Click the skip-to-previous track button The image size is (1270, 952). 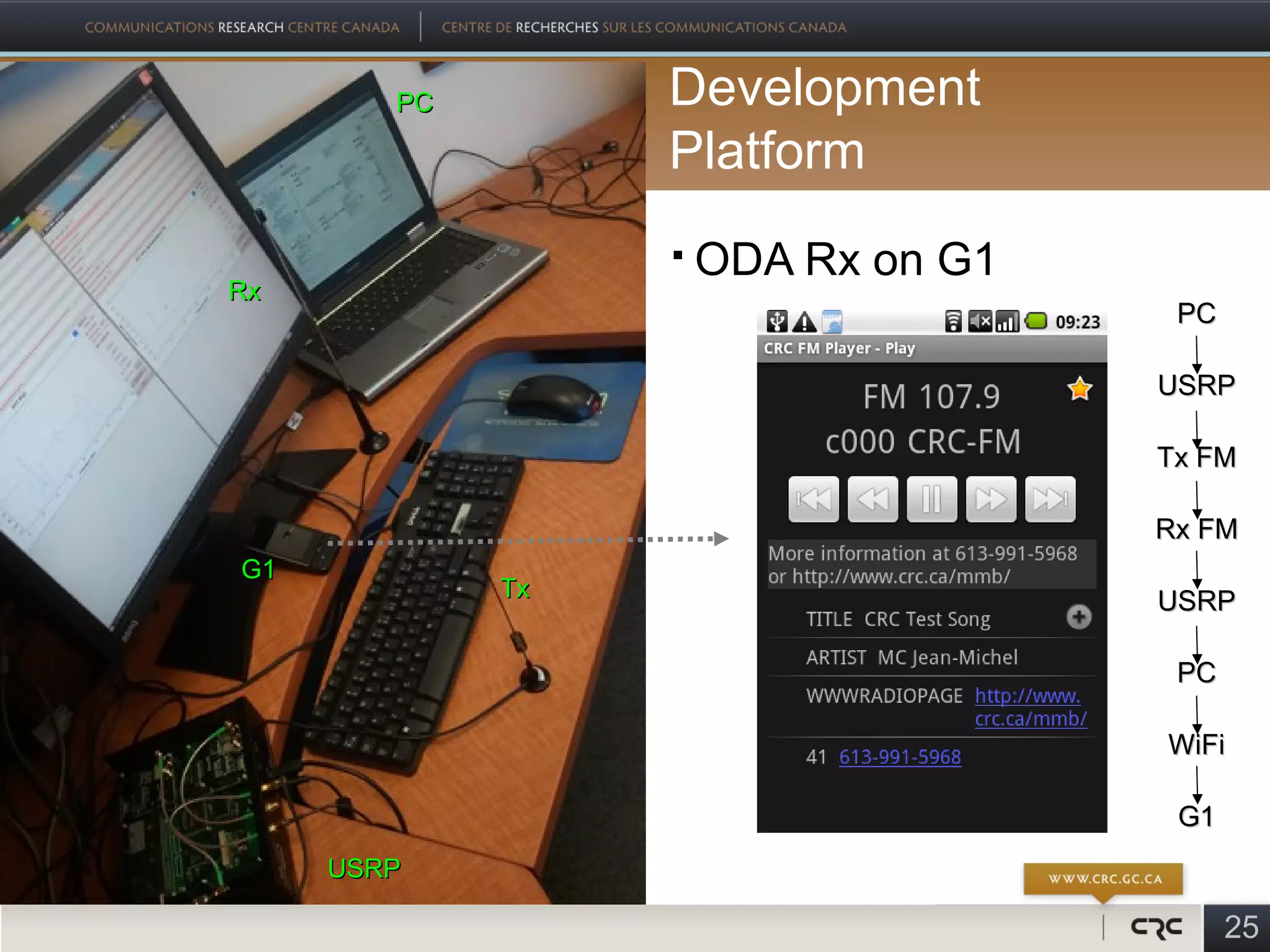pos(814,499)
